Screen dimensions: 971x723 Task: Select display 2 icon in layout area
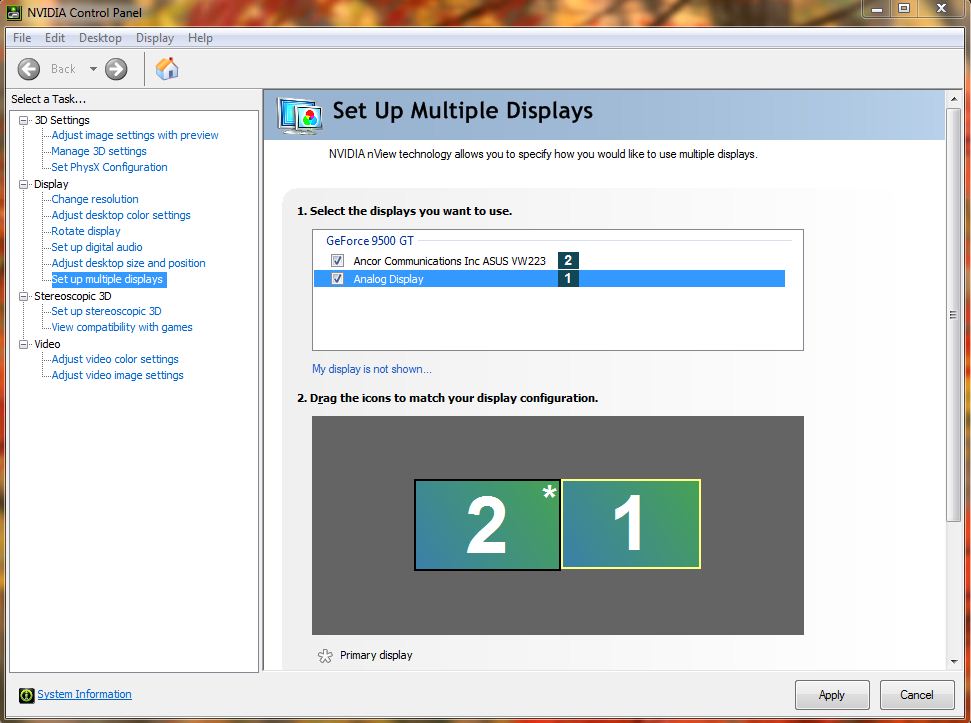coord(487,525)
